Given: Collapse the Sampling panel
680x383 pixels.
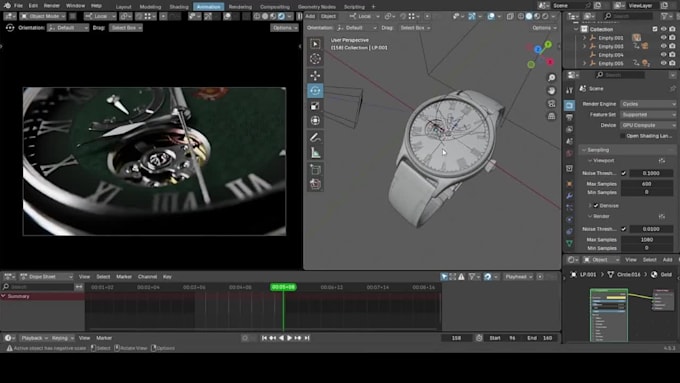Looking at the screenshot, I should [x=598, y=150].
